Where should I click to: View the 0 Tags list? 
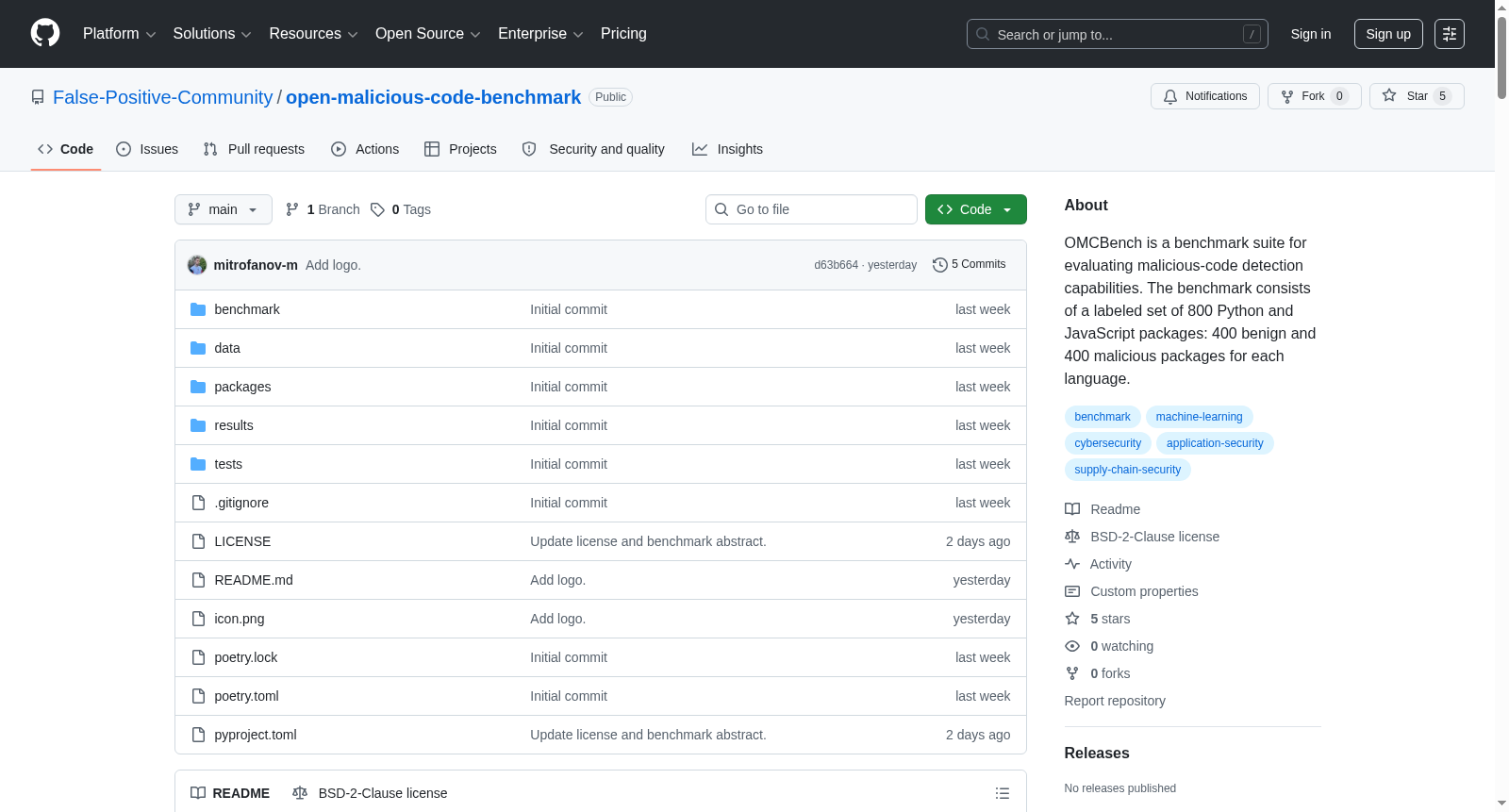[401, 209]
